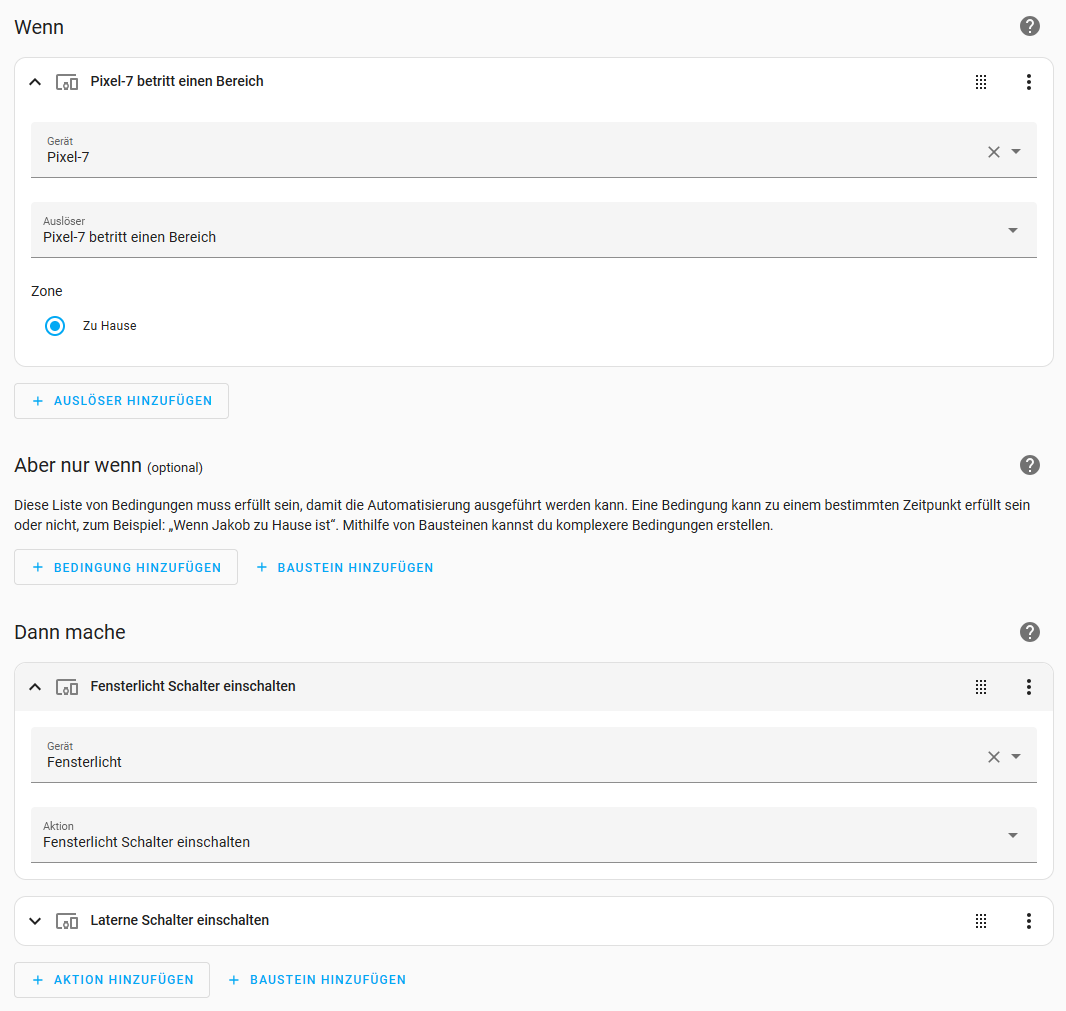The image size is (1066, 1011).
Task: Click drag handle of Fensterlicht action
Action: click(981, 687)
